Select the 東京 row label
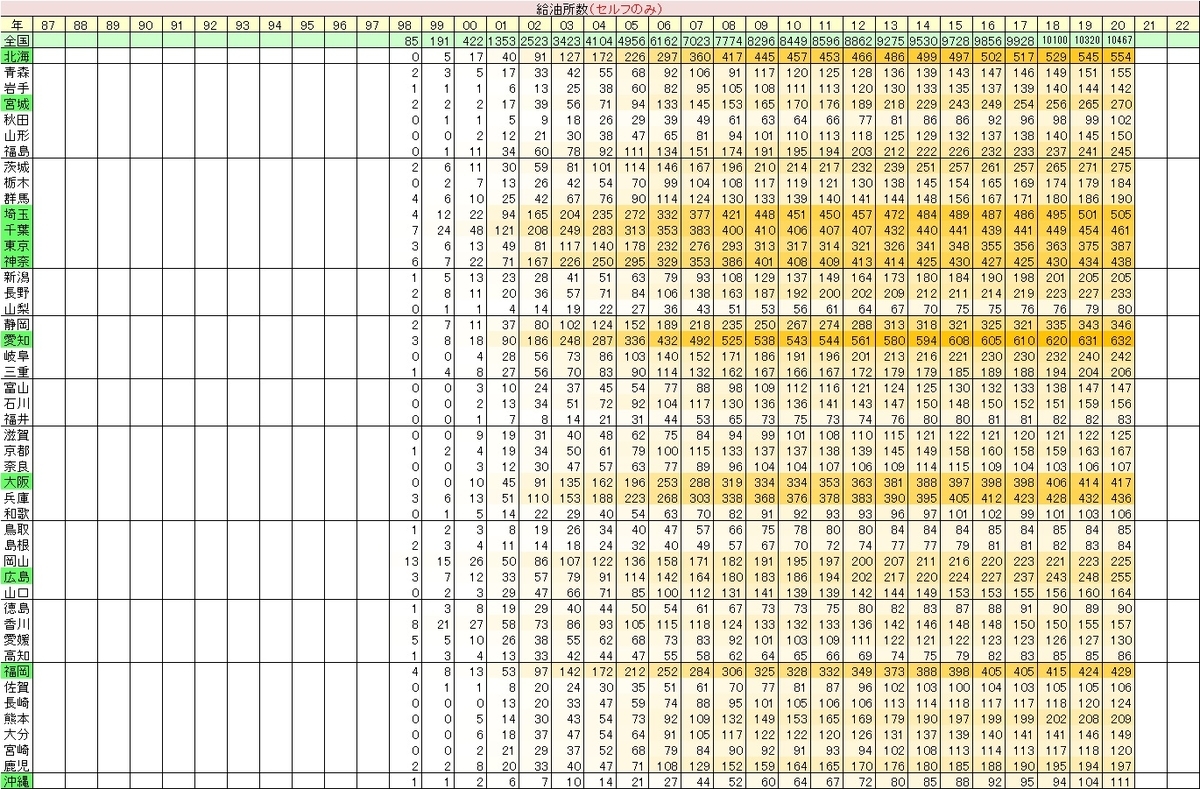This screenshot has width=1200, height=789. click(16, 245)
